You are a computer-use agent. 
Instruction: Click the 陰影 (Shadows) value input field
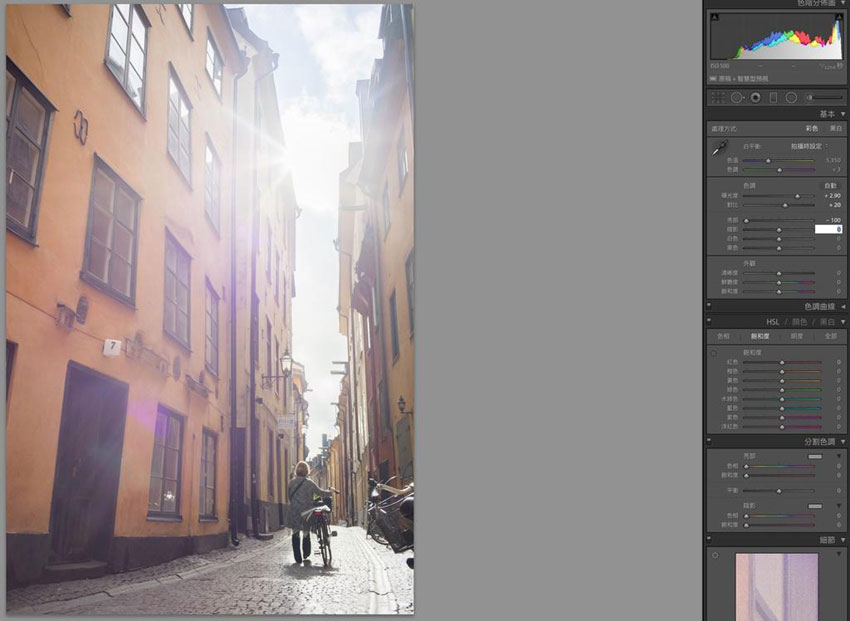coord(828,229)
